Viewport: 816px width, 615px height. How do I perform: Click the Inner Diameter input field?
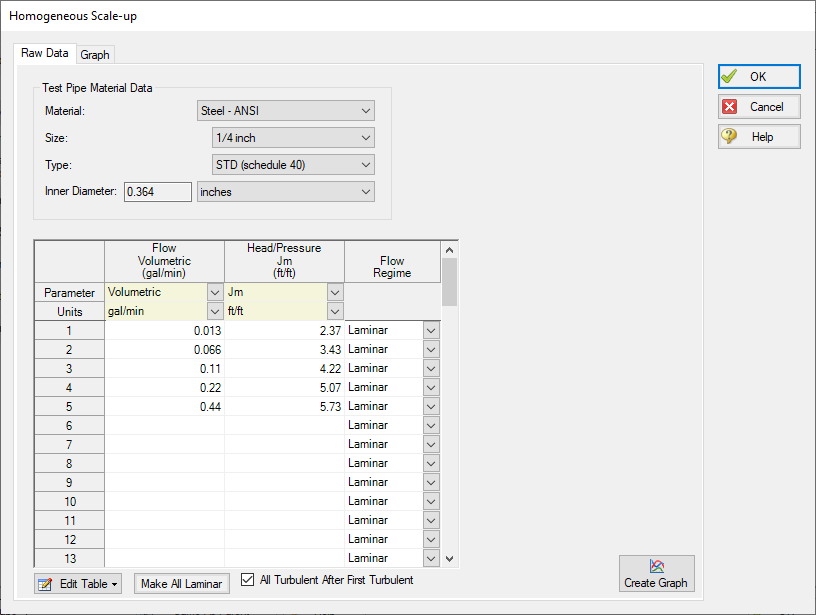point(157,192)
